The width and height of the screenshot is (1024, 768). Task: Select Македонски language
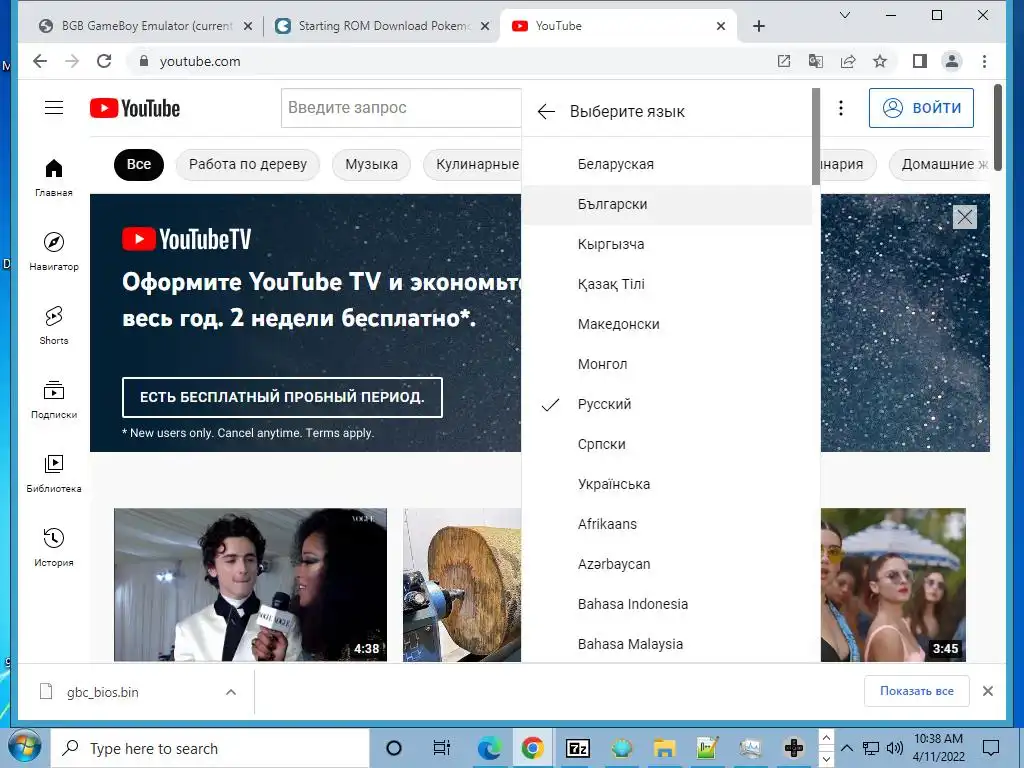point(667,325)
